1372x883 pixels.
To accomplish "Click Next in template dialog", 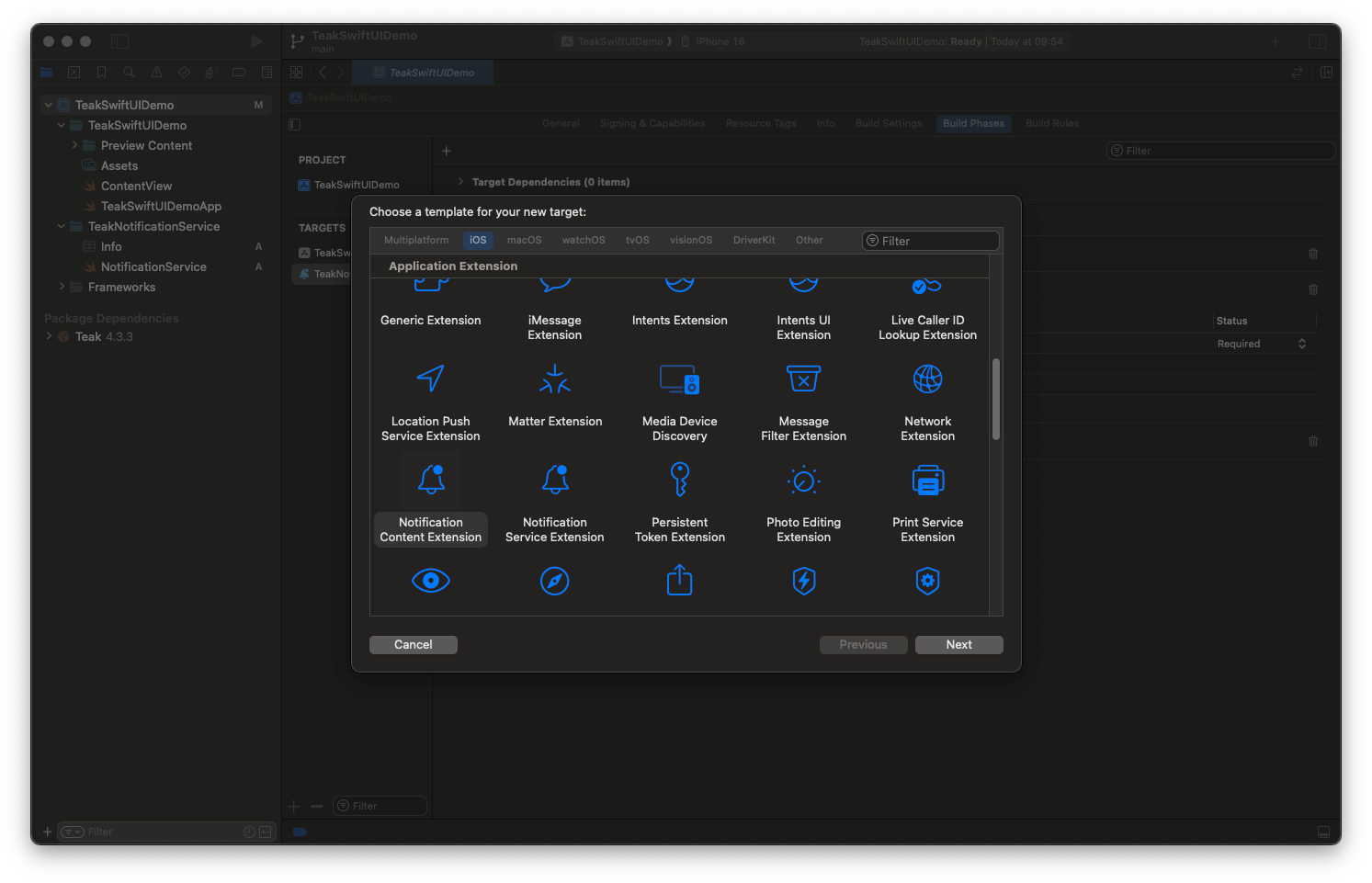I will 959,645.
